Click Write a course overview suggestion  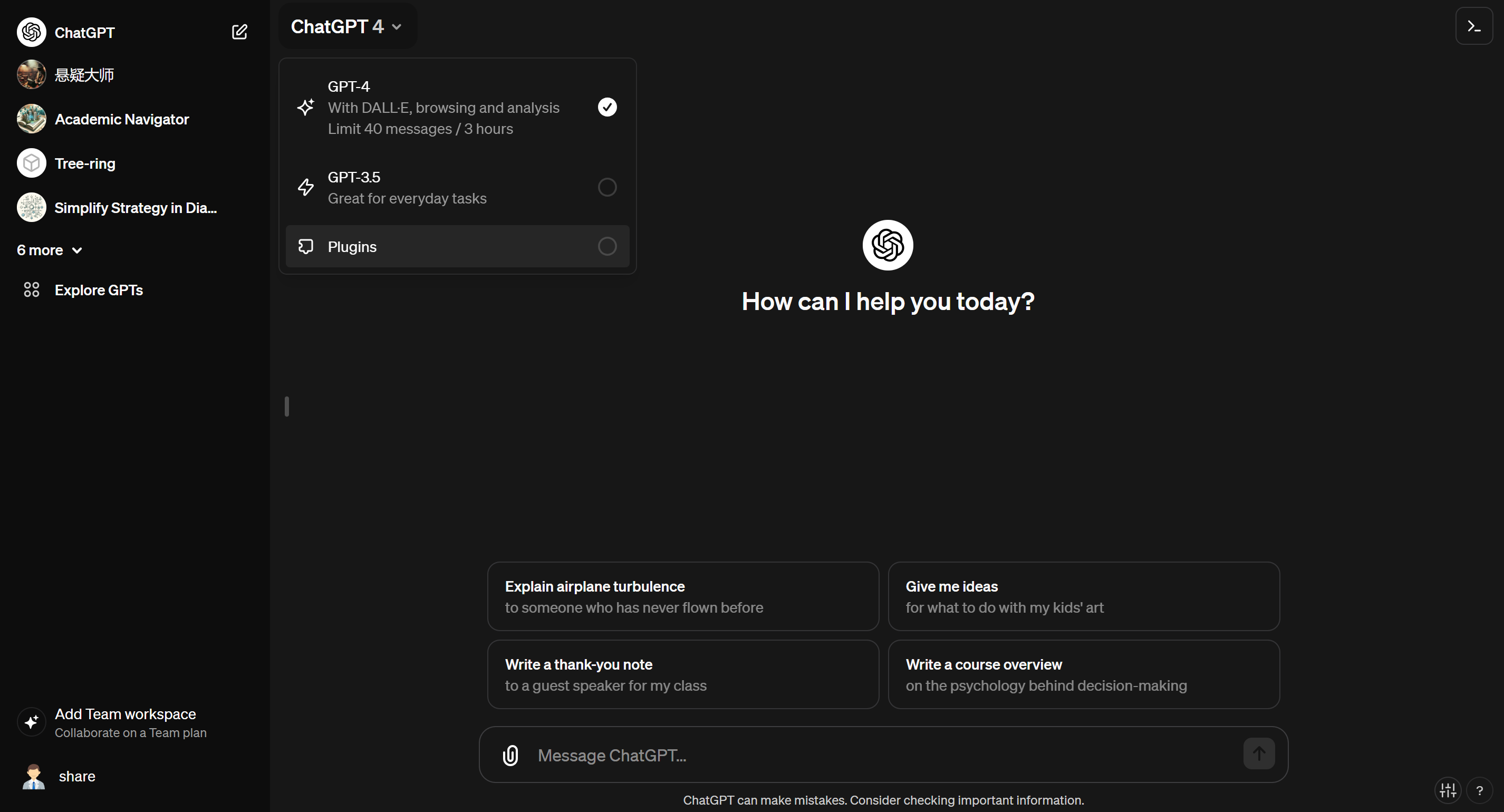[1084, 674]
